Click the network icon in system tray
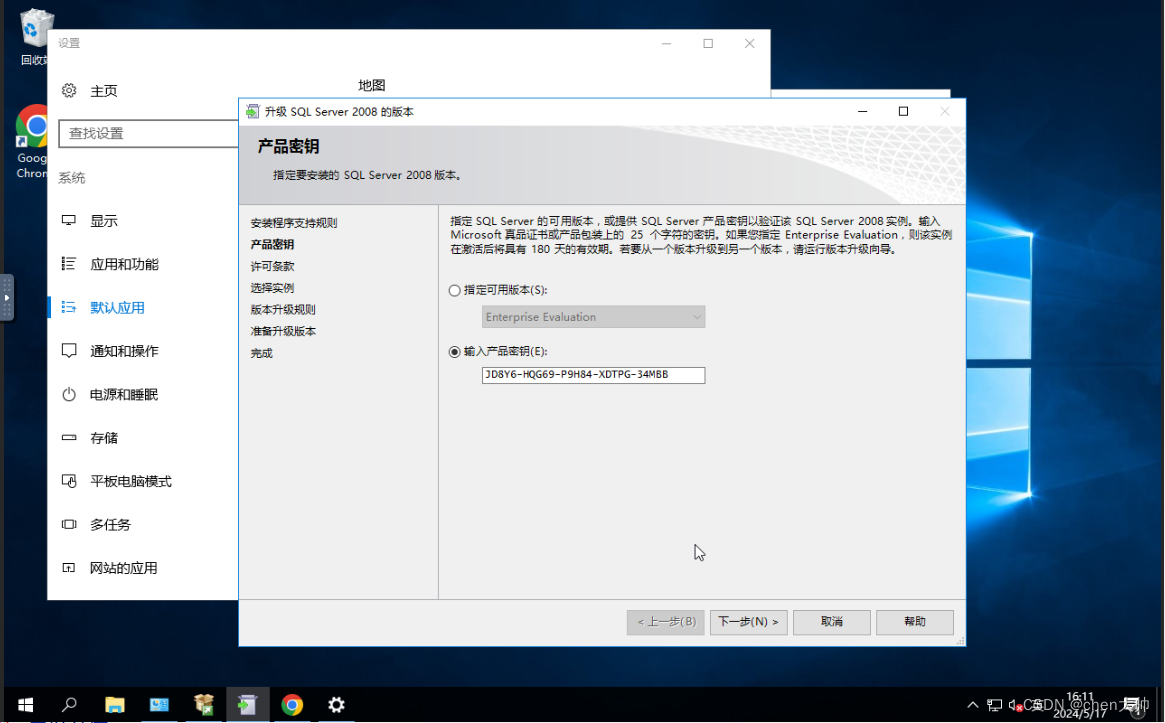The image size is (1165, 723). [x=994, y=705]
